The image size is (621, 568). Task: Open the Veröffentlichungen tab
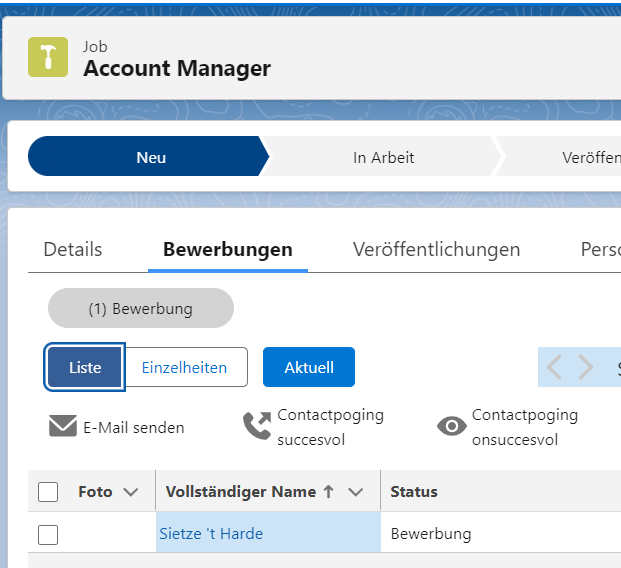(x=436, y=250)
